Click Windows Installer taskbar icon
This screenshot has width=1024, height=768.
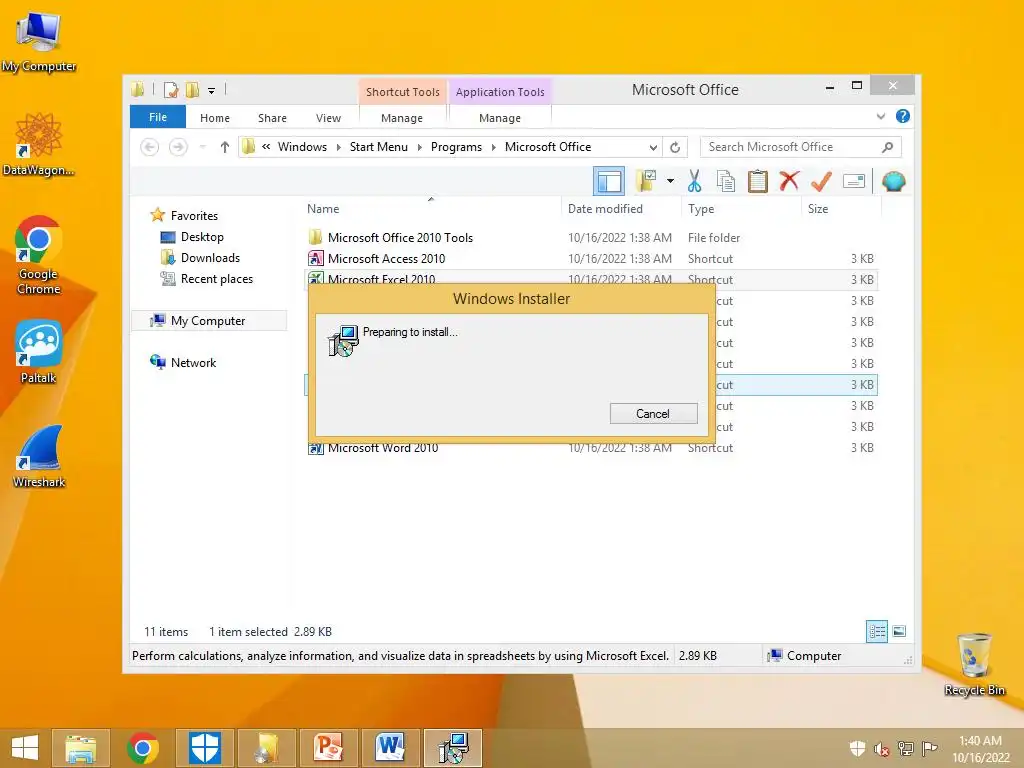[453, 748]
